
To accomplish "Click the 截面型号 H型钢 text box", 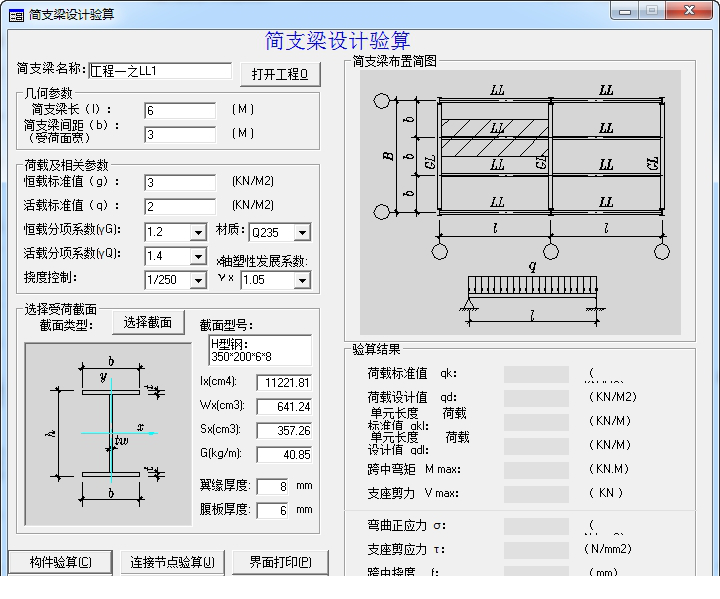I will (260, 350).
